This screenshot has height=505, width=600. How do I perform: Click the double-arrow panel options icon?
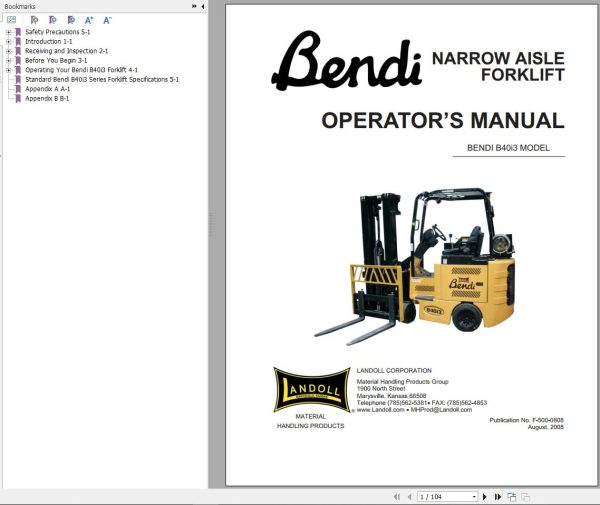coord(194,6)
